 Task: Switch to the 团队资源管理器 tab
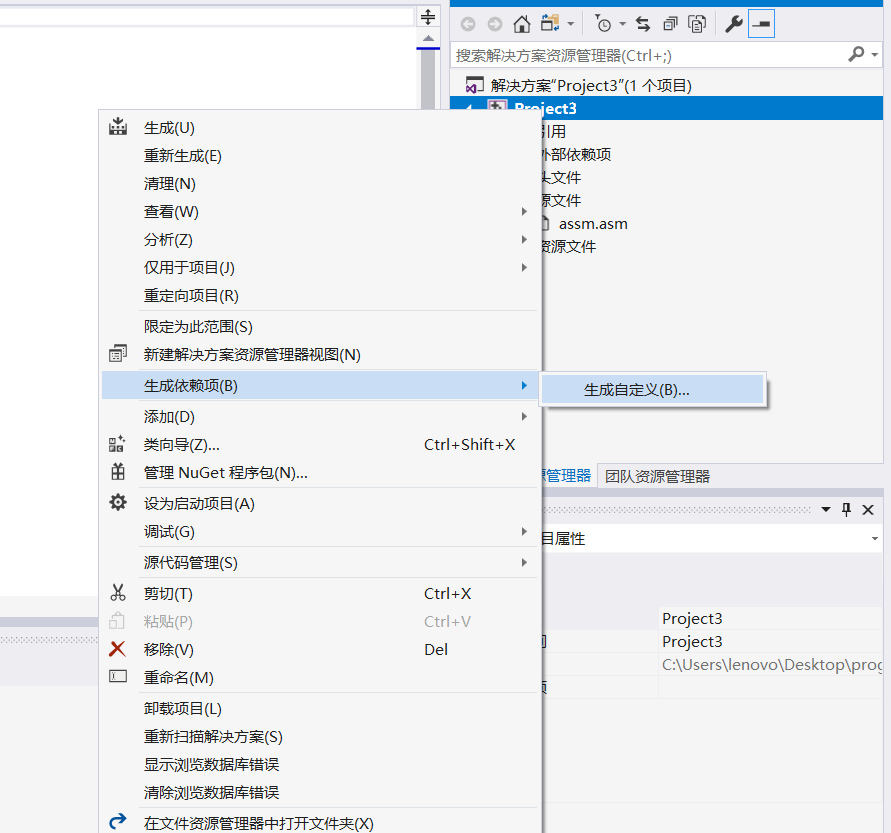[x=657, y=476]
